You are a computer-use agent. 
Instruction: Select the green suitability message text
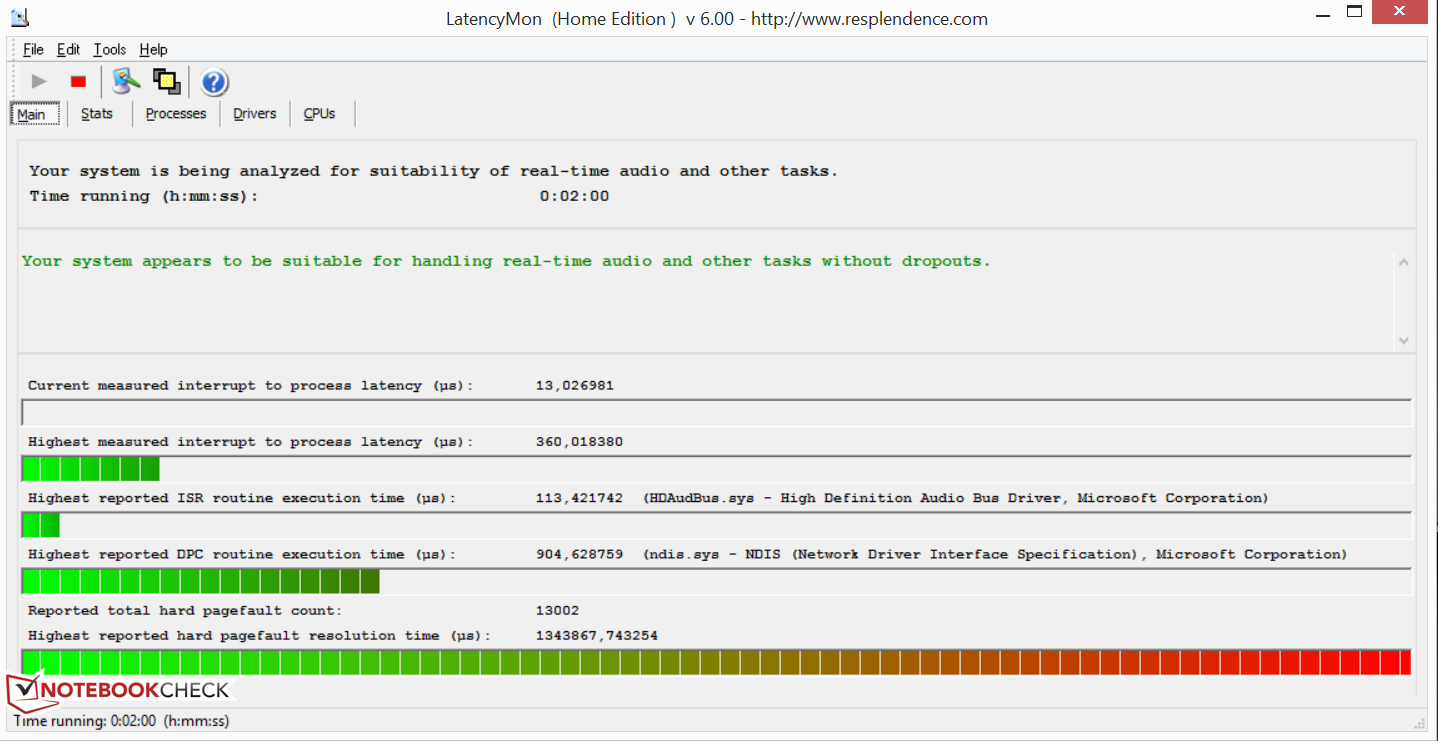click(x=506, y=261)
